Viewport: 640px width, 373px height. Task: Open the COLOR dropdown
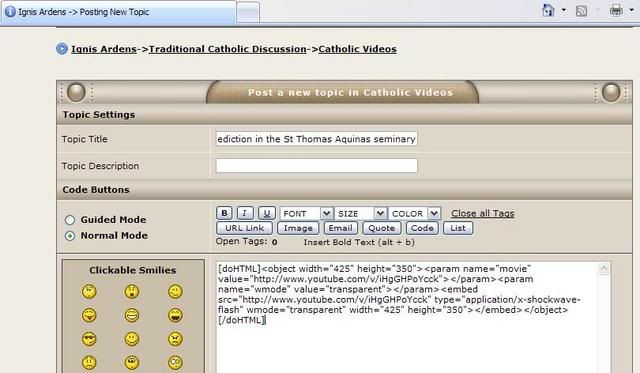click(414, 213)
